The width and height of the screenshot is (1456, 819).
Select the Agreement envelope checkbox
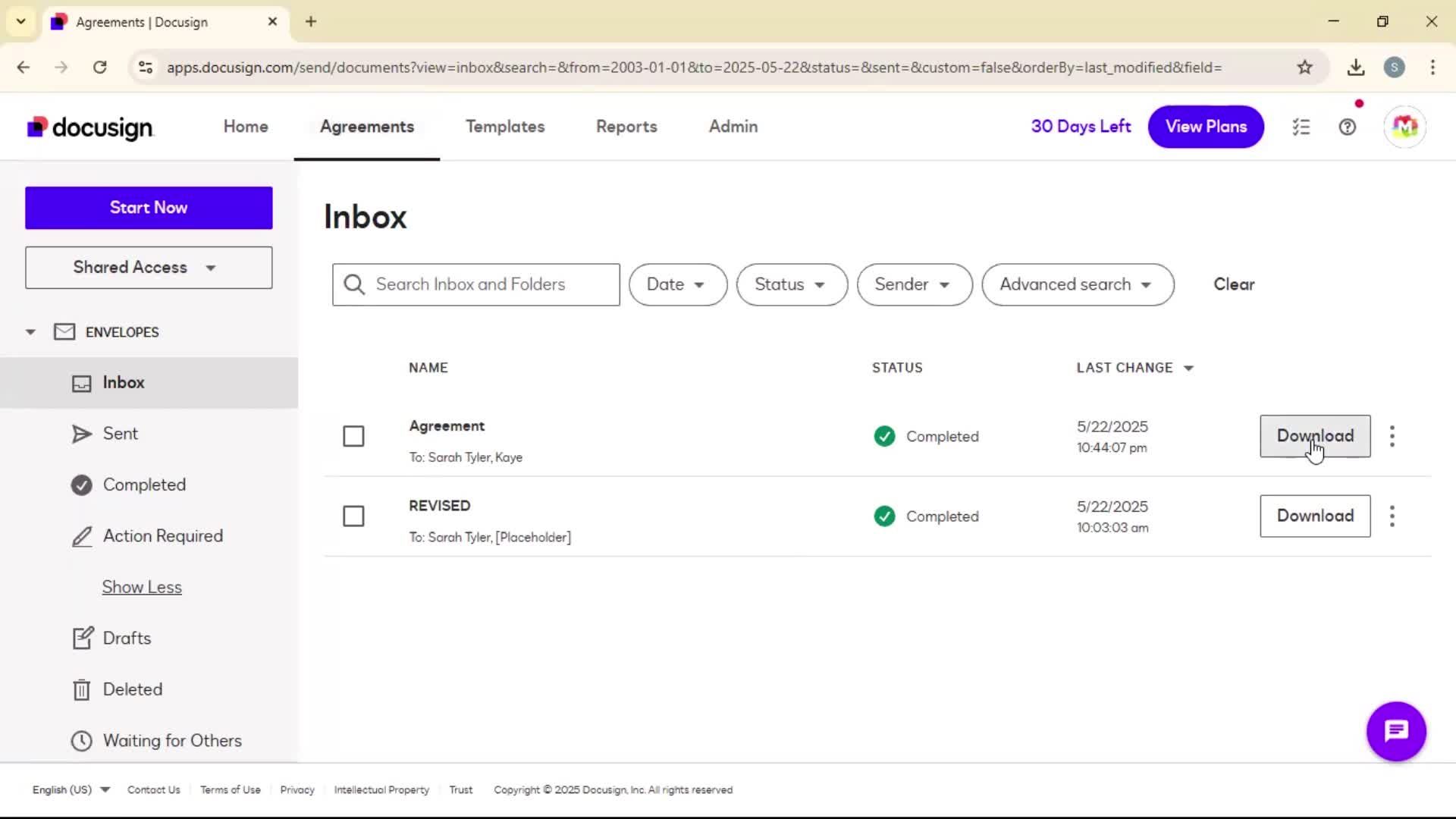pos(353,436)
